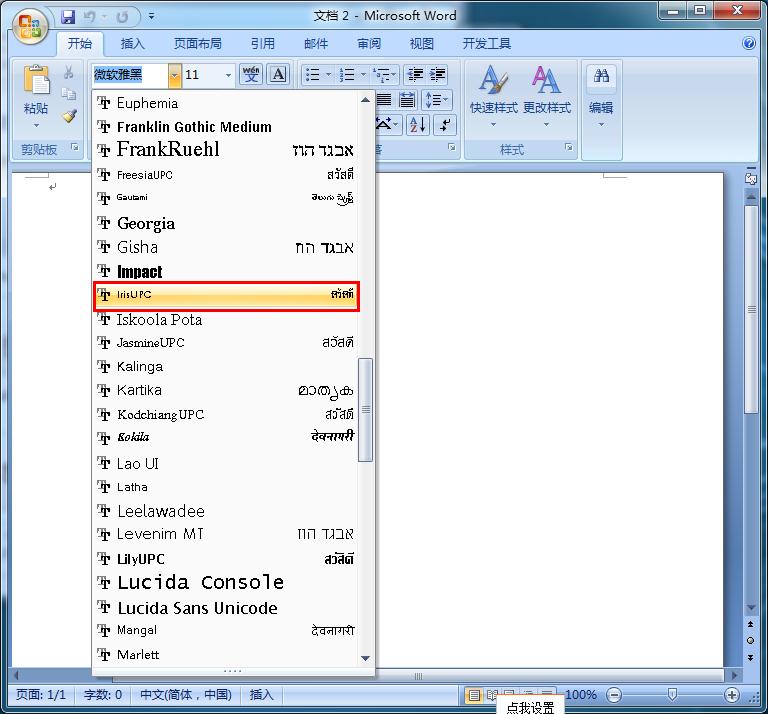Increase paragraph indent
768x714 pixels.
tap(437, 74)
